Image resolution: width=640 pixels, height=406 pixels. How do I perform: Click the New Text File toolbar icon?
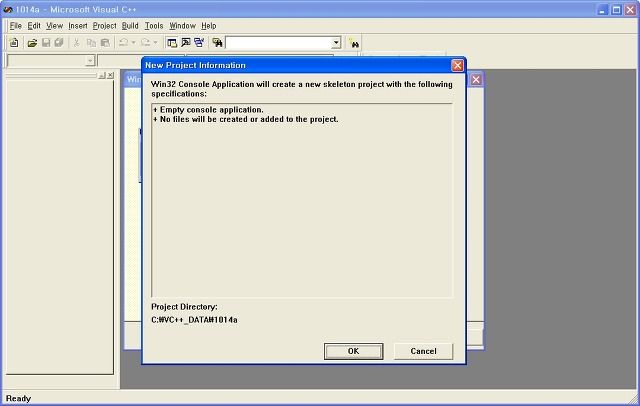[x=14, y=42]
